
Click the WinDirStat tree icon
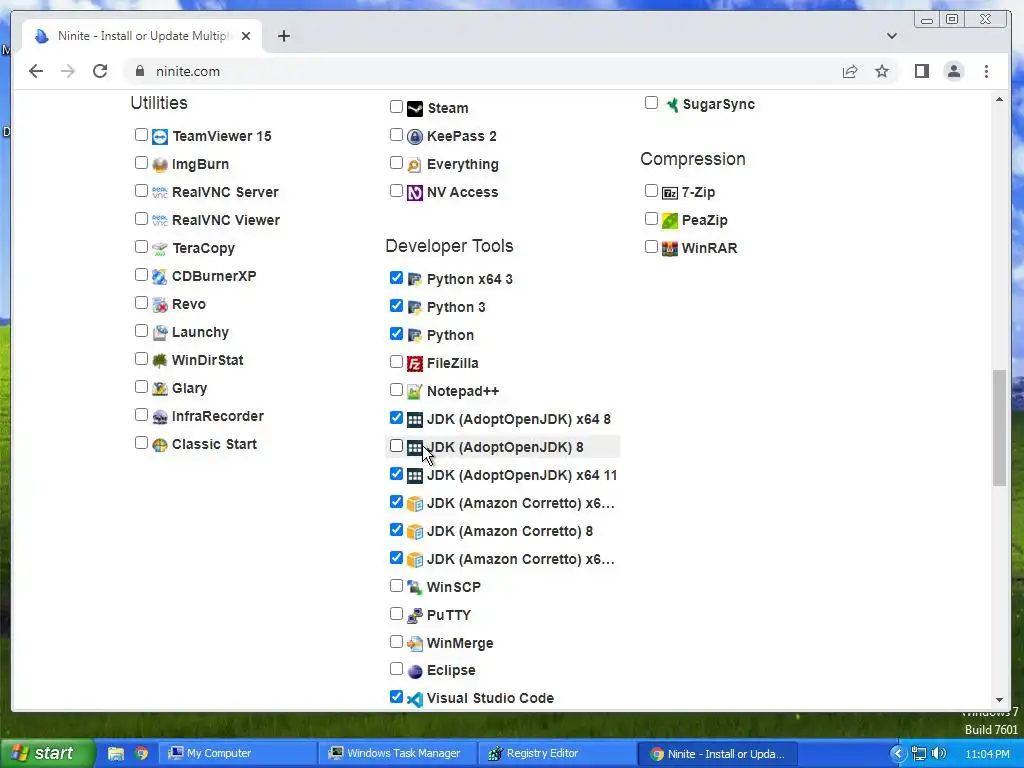[x=160, y=360]
